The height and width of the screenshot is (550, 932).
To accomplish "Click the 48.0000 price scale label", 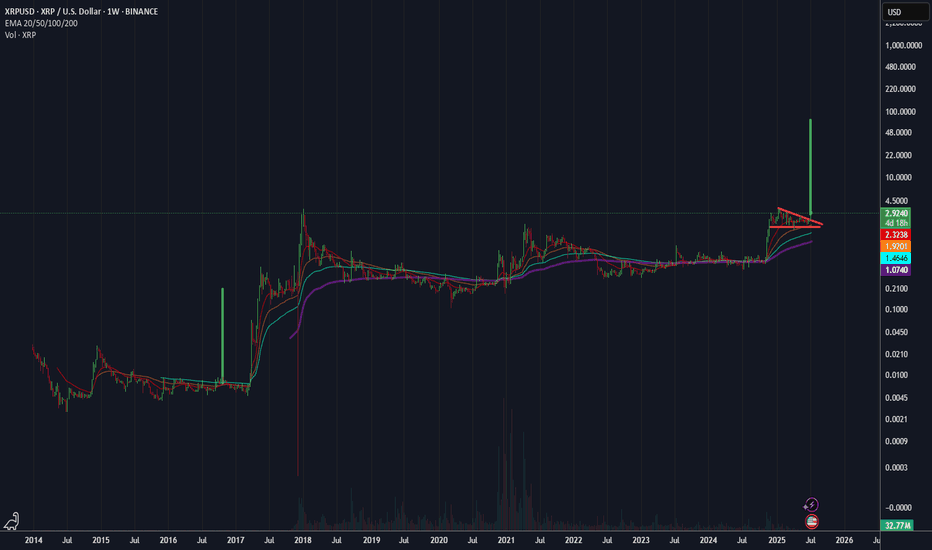I will [x=898, y=133].
